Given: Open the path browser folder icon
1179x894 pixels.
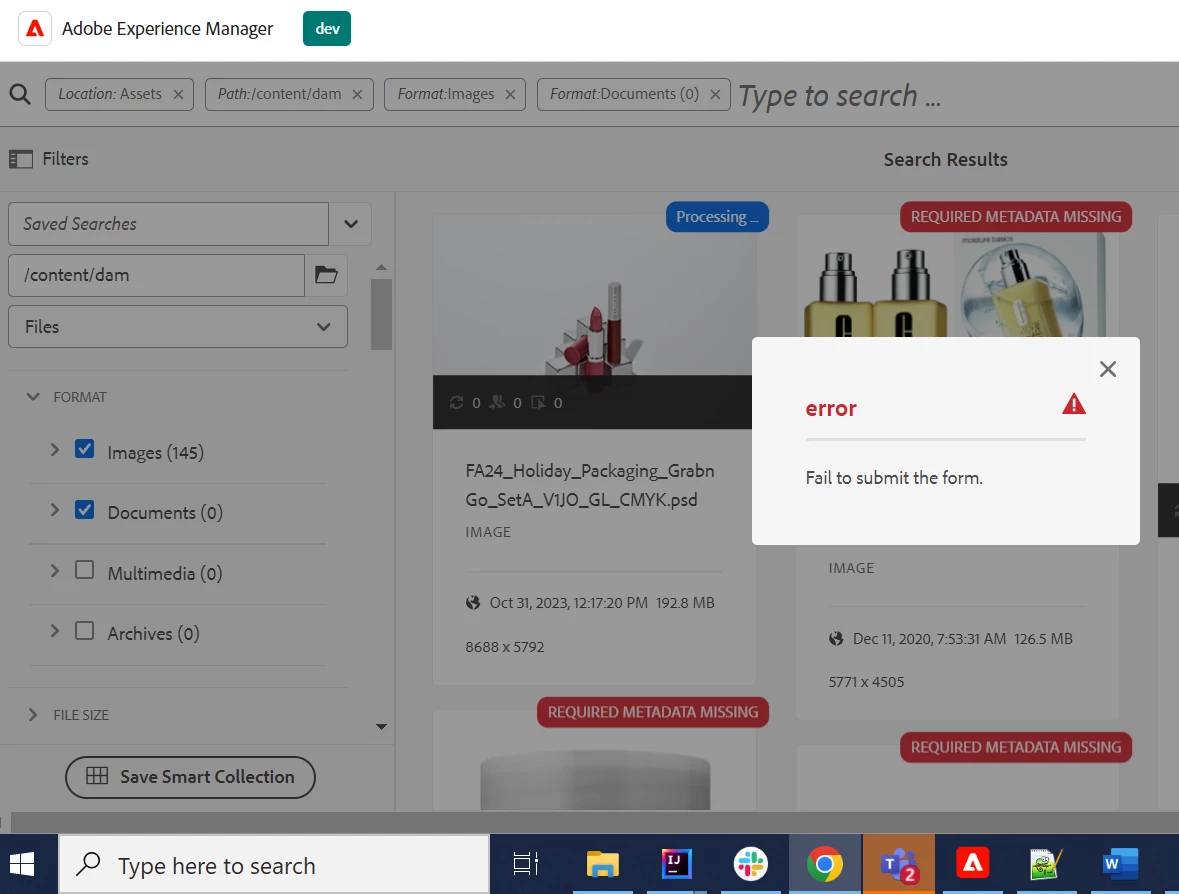Looking at the screenshot, I should point(326,275).
